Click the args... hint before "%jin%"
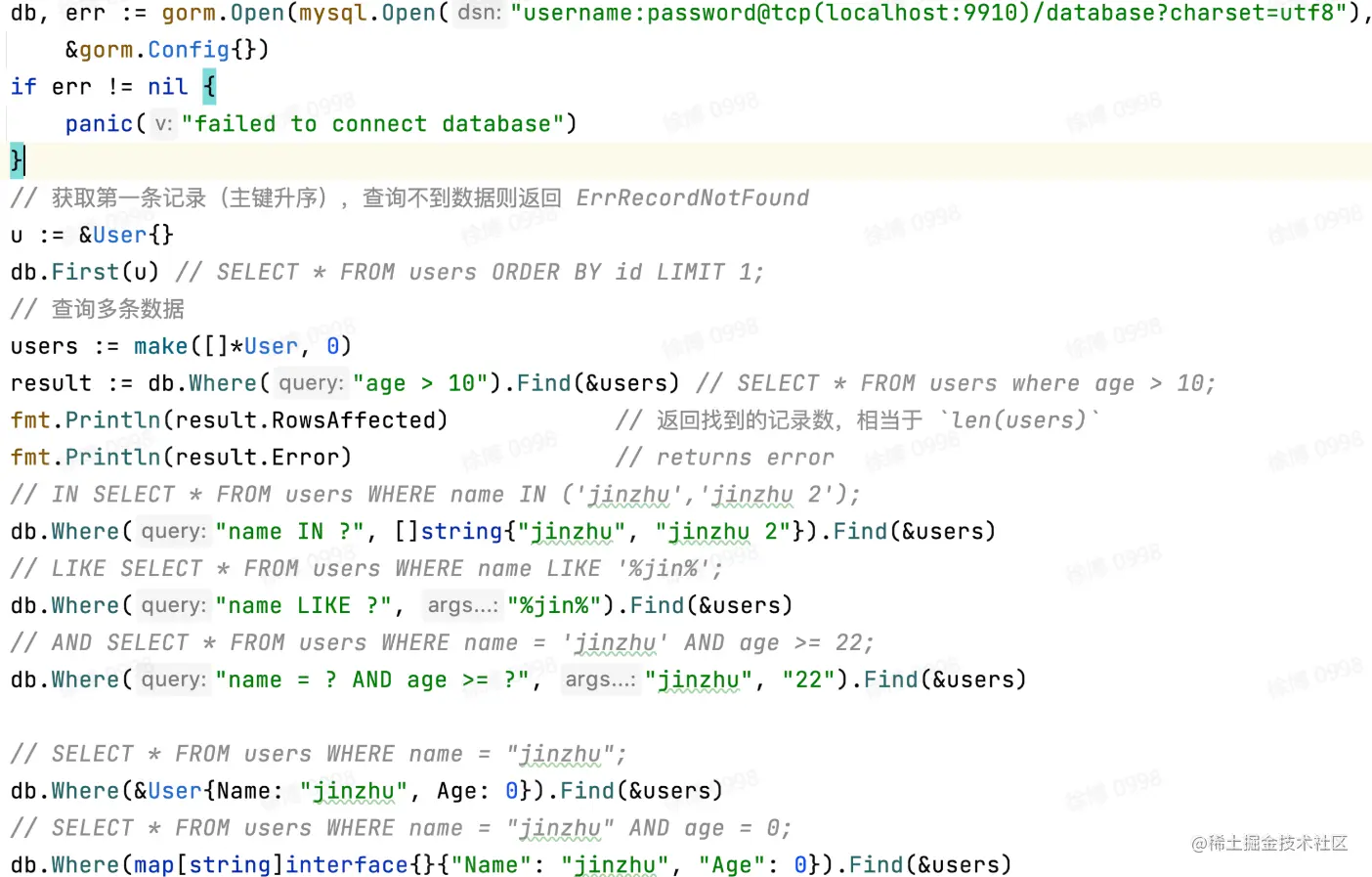Image resolution: width=1372 pixels, height=877 pixels. pos(462,606)
